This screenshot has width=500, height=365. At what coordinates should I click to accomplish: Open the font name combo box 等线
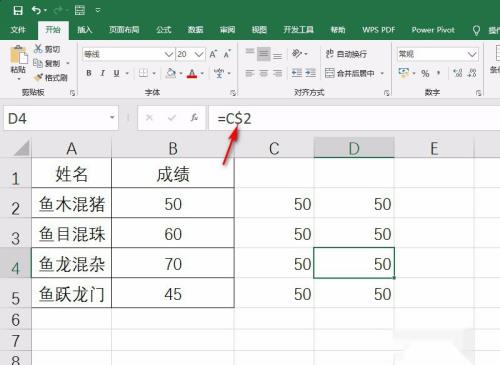tap(128, 54)
